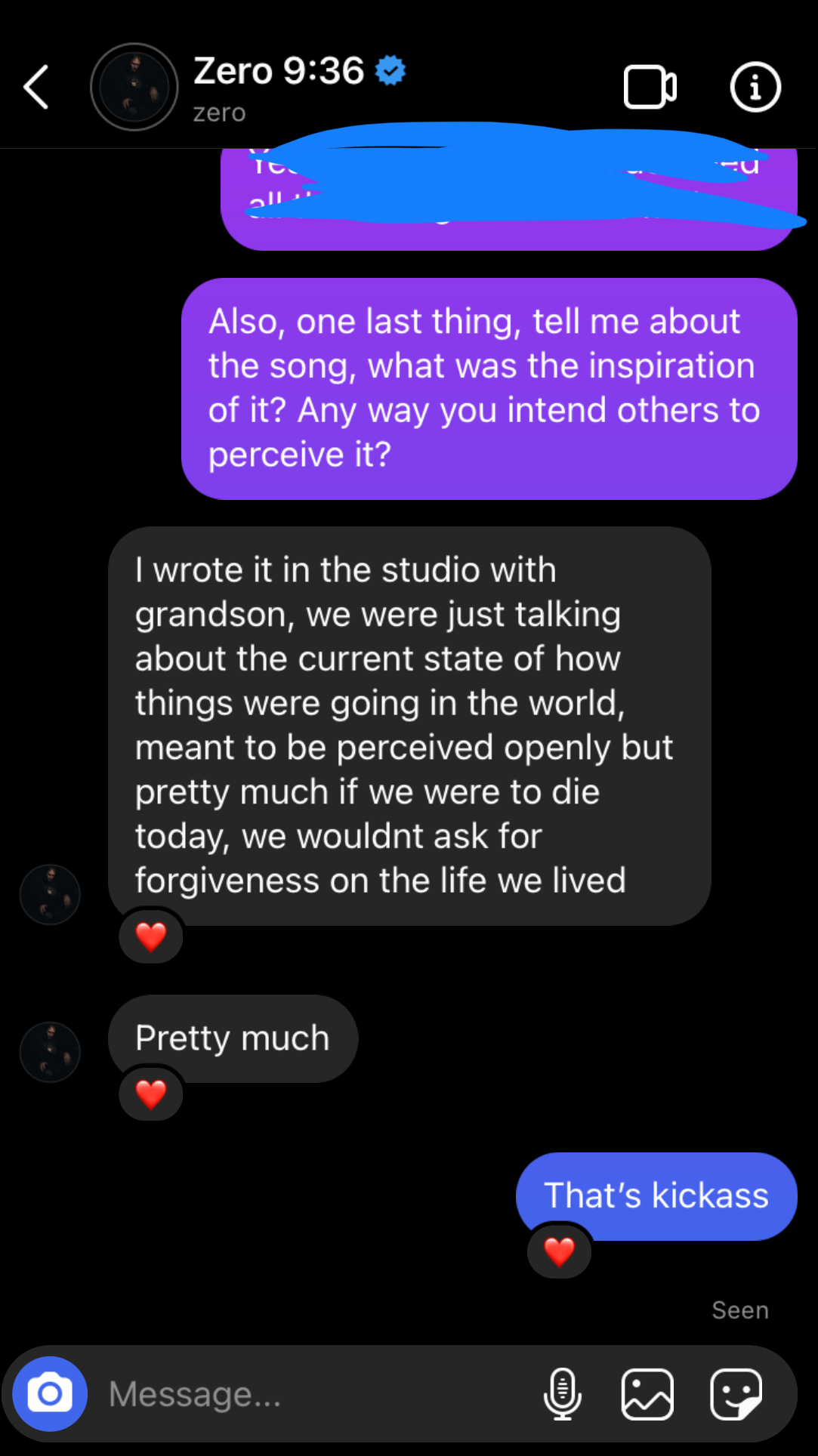Start a video call with Zero 9:36
The height and width of the screenshot is (1456, 818).
click(x=649, y=88)
